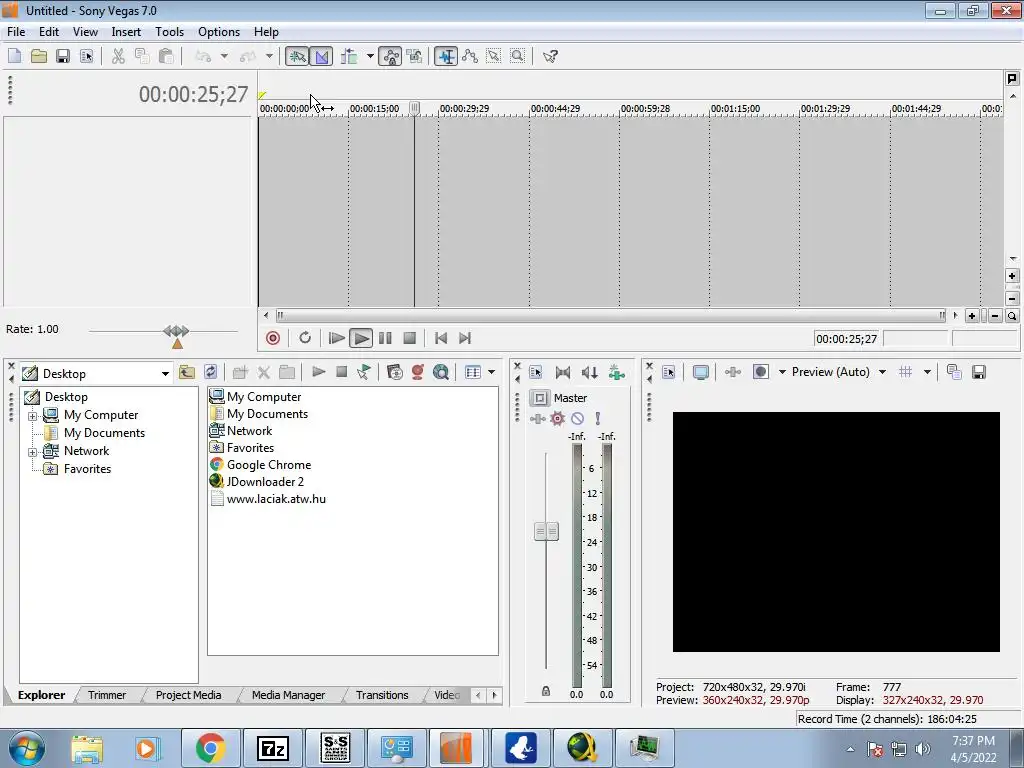The width and height of the screenshot is (1024, 768).
Task: Select the Normal Edit tool
Action: tap(446, 56)
